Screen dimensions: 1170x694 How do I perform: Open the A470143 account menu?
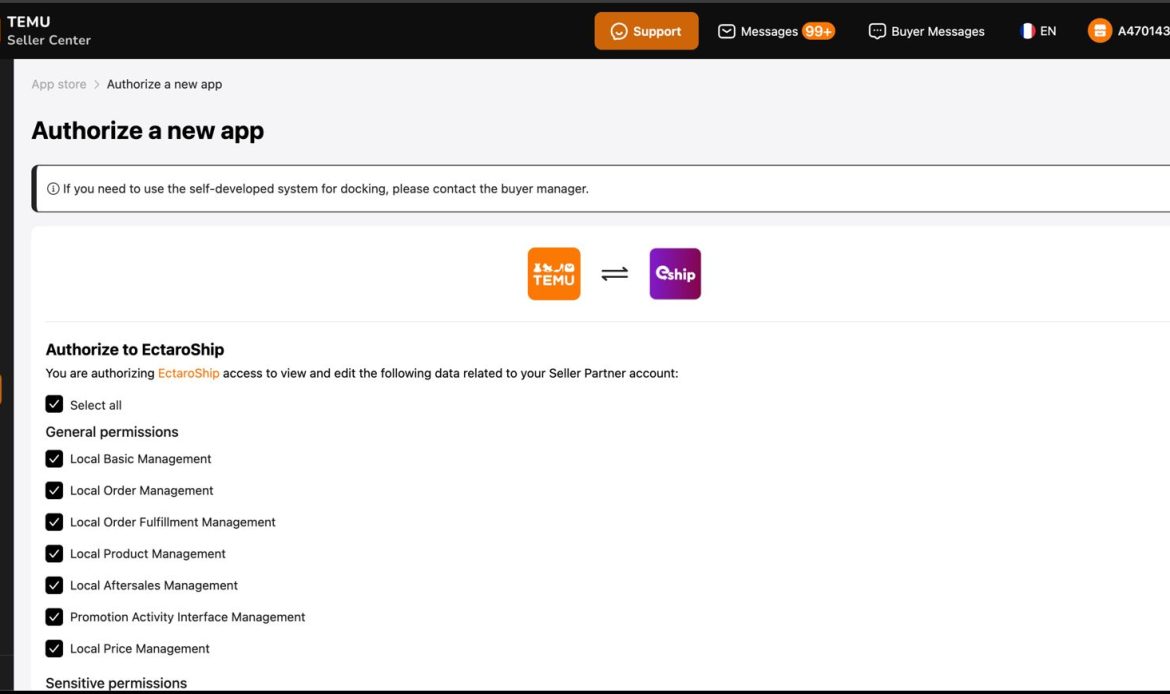coord(1142,32)
